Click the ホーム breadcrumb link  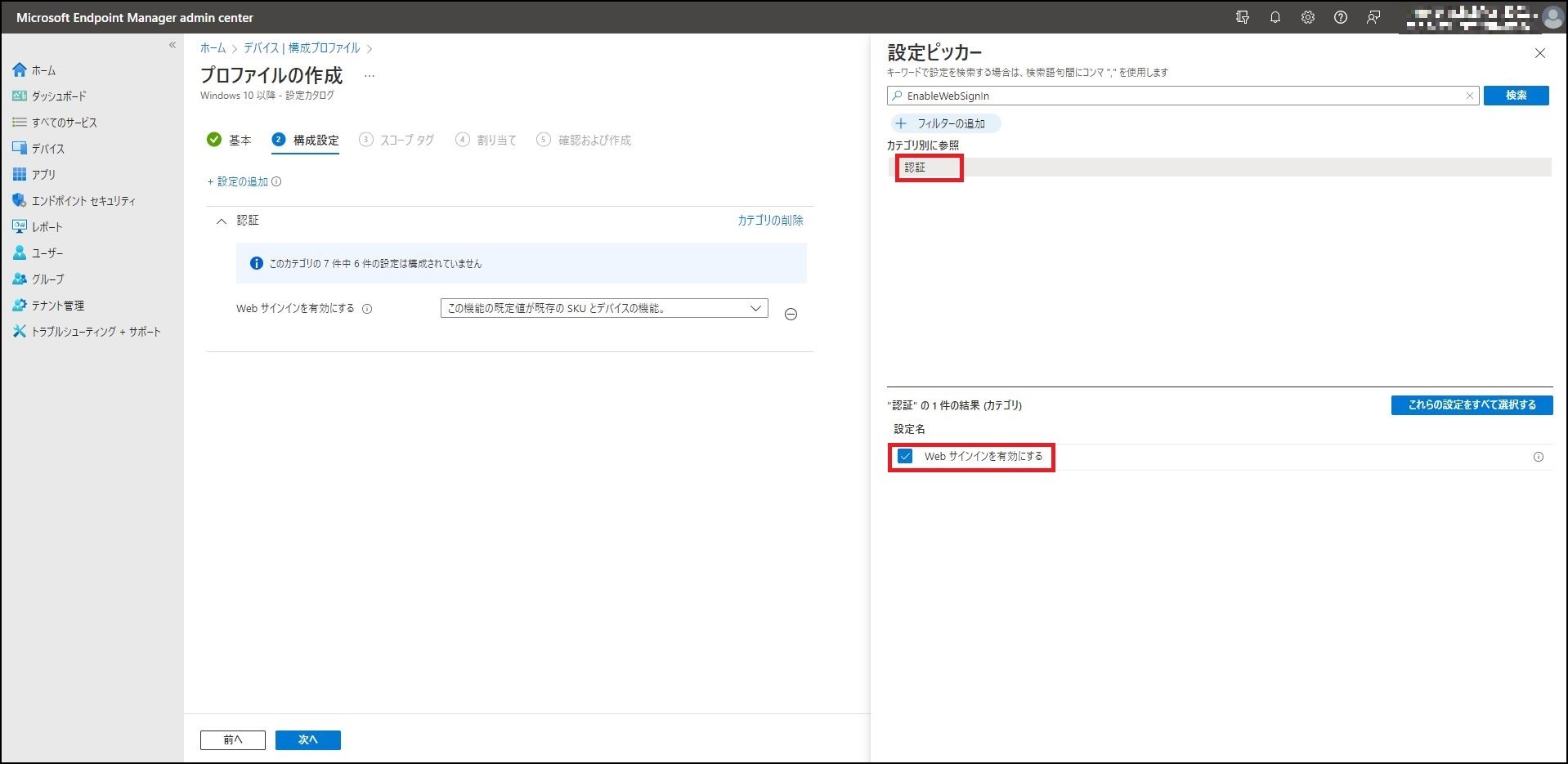pyautogui.click(x=213, y=48)
